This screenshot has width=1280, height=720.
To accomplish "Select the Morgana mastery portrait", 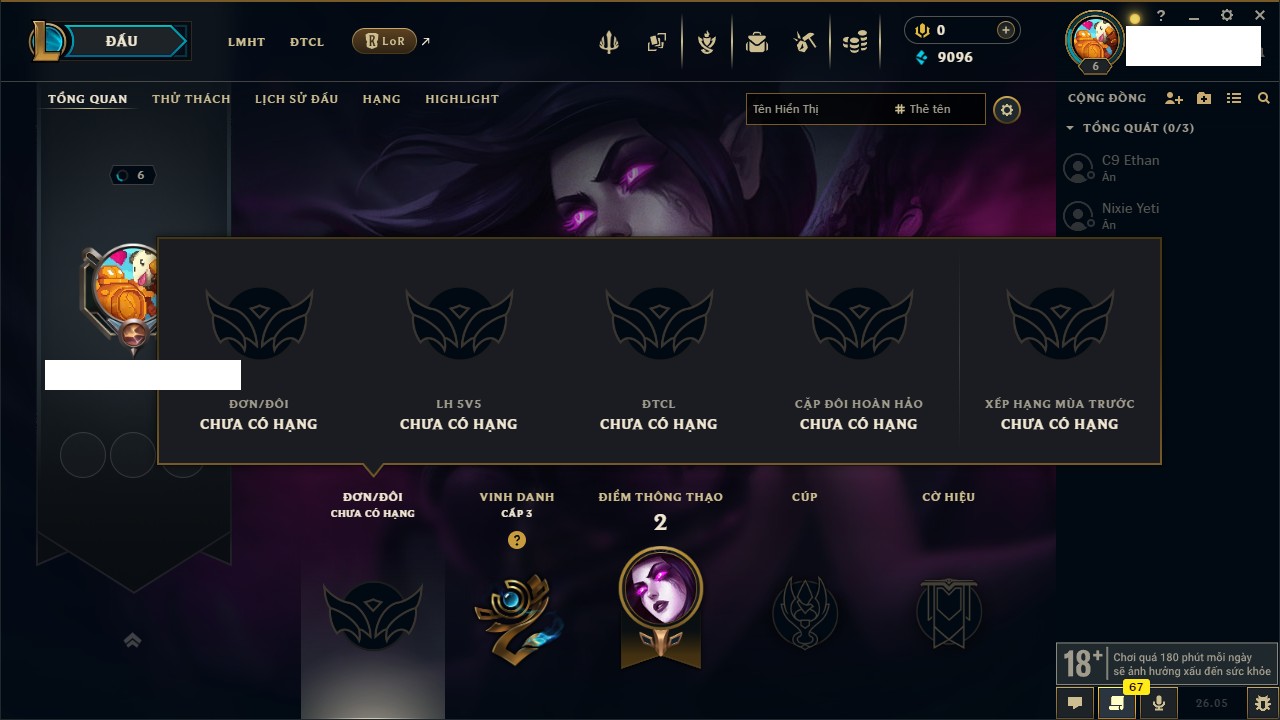I will (x=661, y=590).
